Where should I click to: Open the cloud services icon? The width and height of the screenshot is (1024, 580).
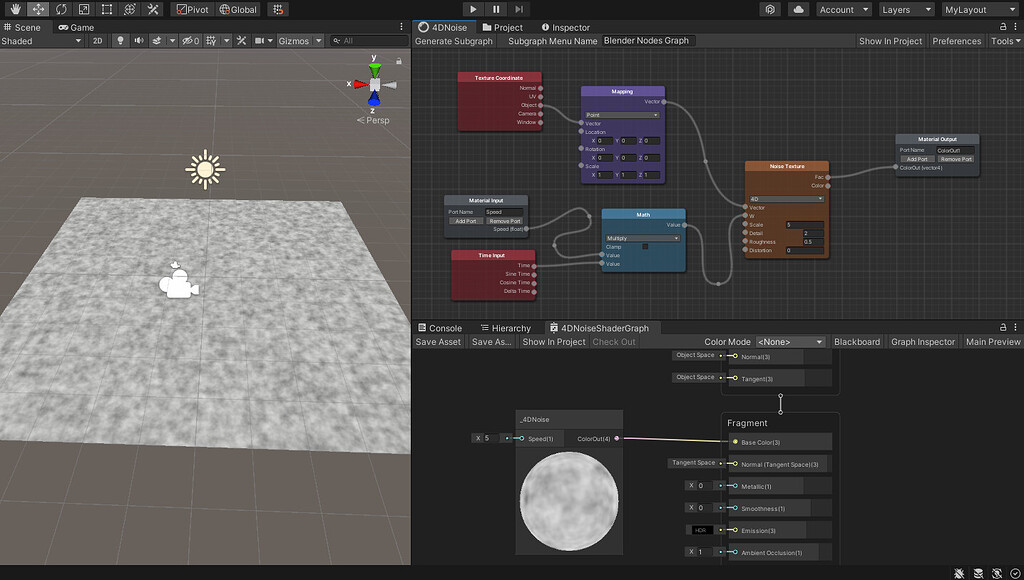pos(798,9)
